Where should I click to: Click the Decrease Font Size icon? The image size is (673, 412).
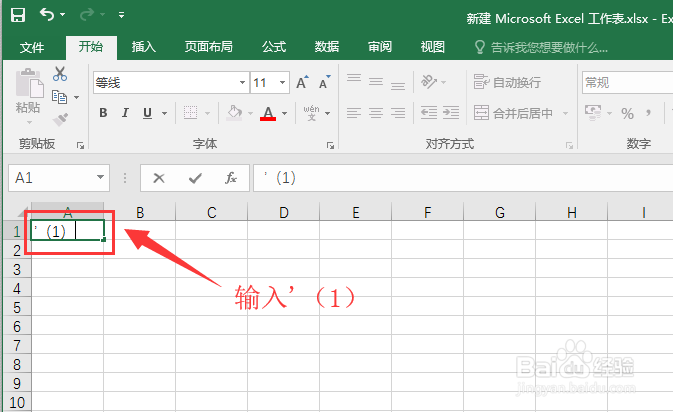[x=324, y=82]
